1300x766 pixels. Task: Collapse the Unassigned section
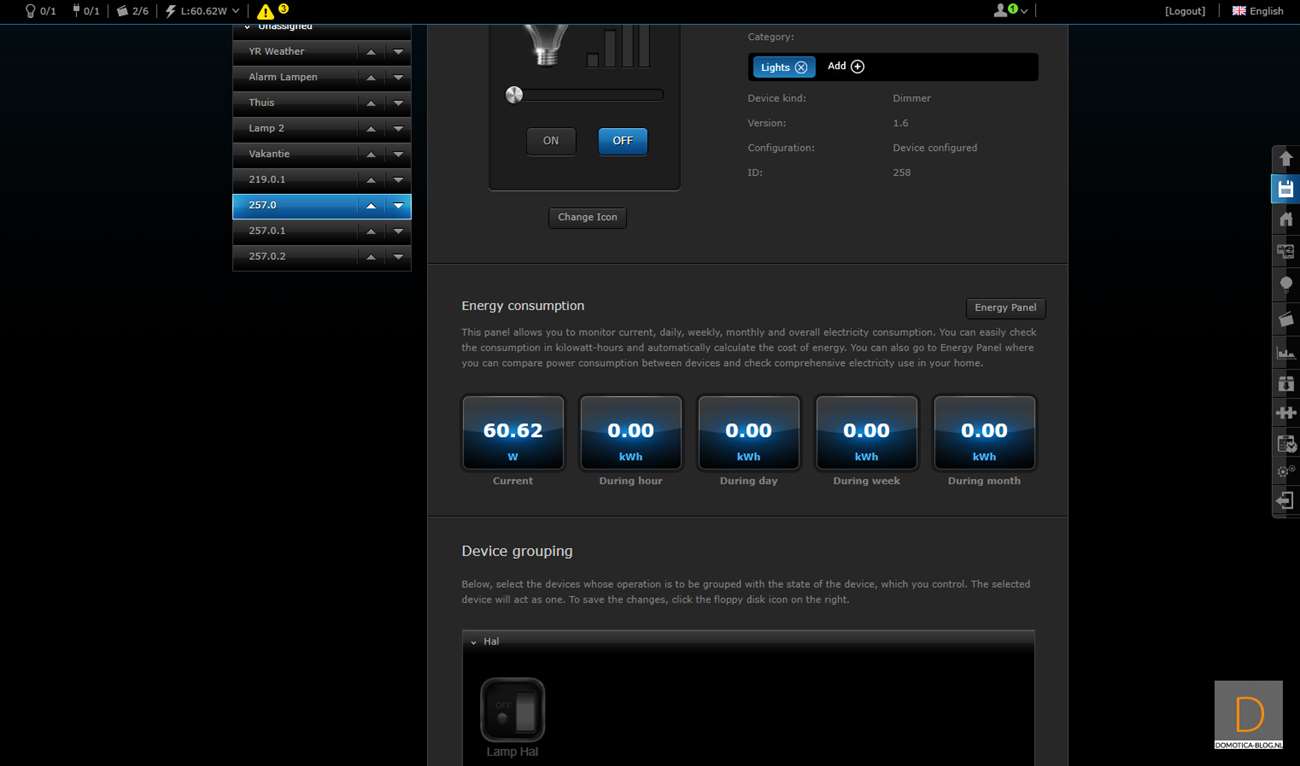(x=247, y=26)
